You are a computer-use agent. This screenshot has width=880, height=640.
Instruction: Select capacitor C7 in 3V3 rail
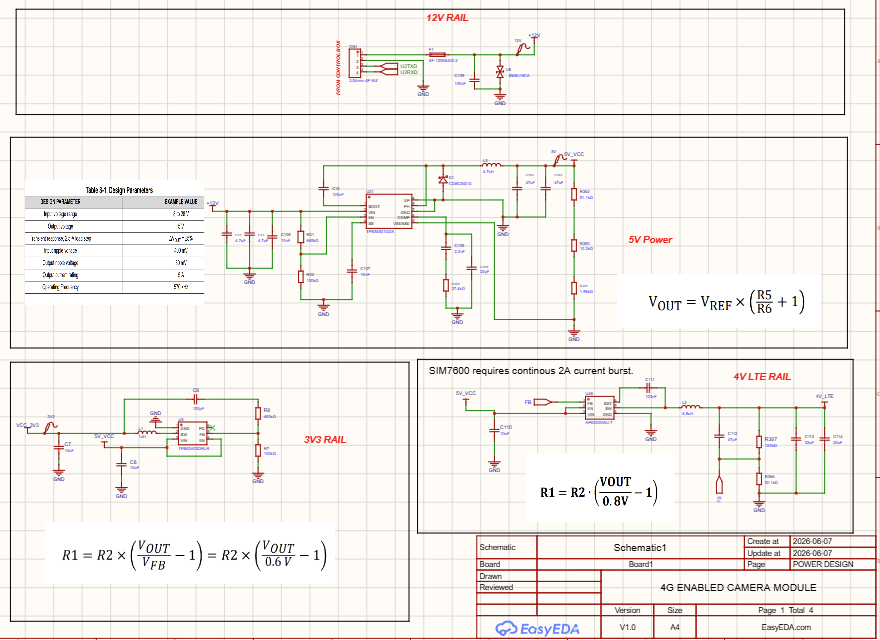(x=58, y=447)
